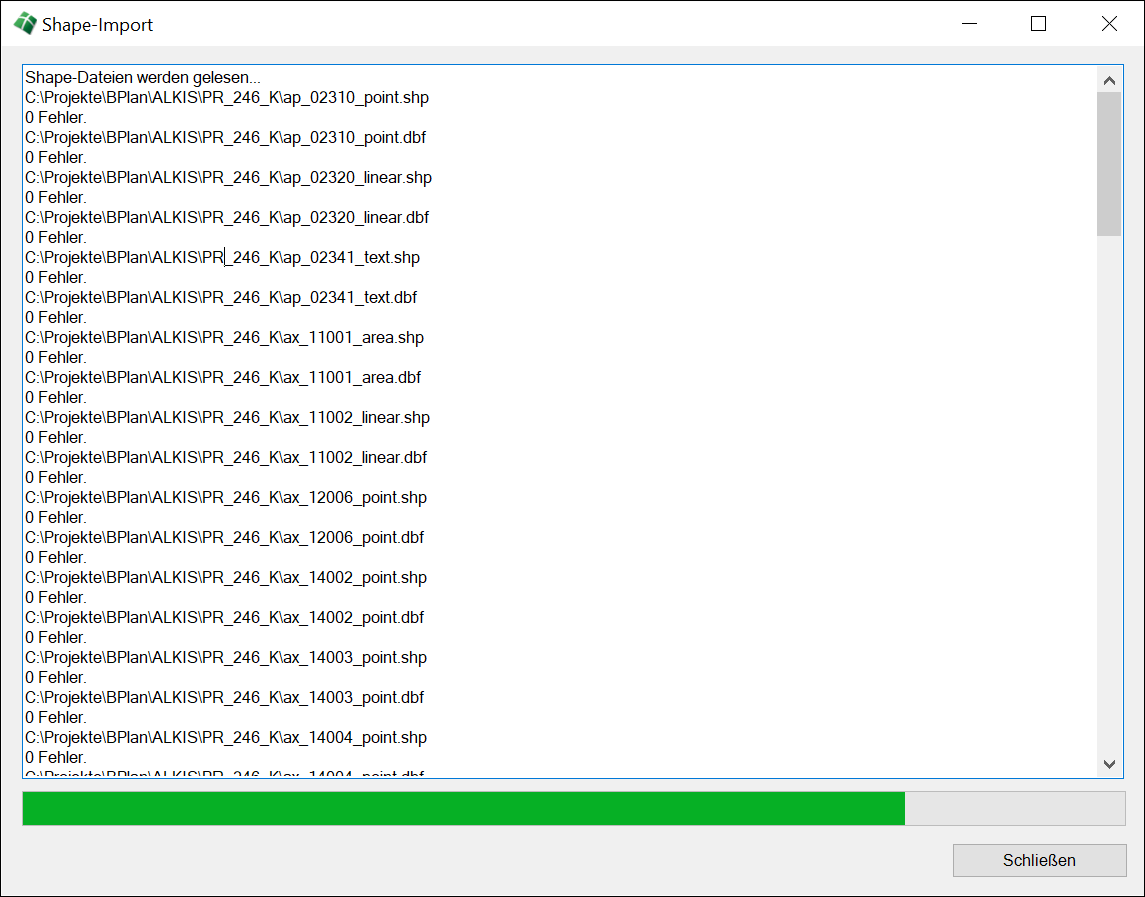Click the empty scrollbar track below the thumb
The image size is (1145, 897).
pos(1109,500)
